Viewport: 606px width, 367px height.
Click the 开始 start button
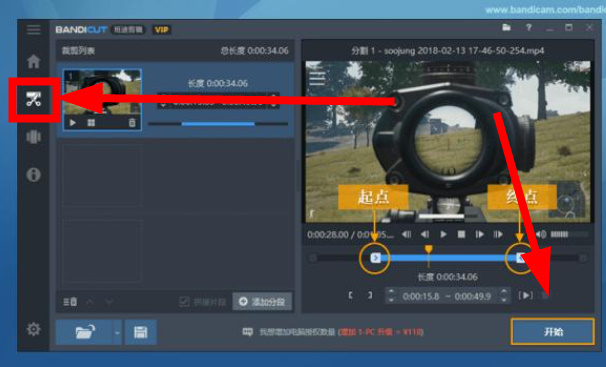point(553,332)
